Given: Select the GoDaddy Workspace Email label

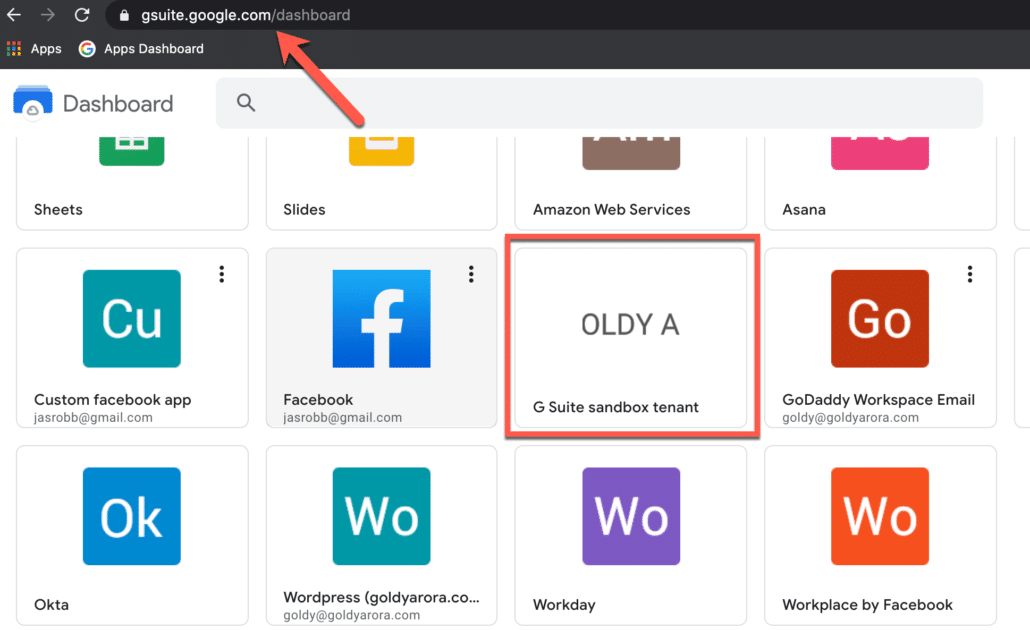Looking at the screenshot, I should [x=878, y=399].
